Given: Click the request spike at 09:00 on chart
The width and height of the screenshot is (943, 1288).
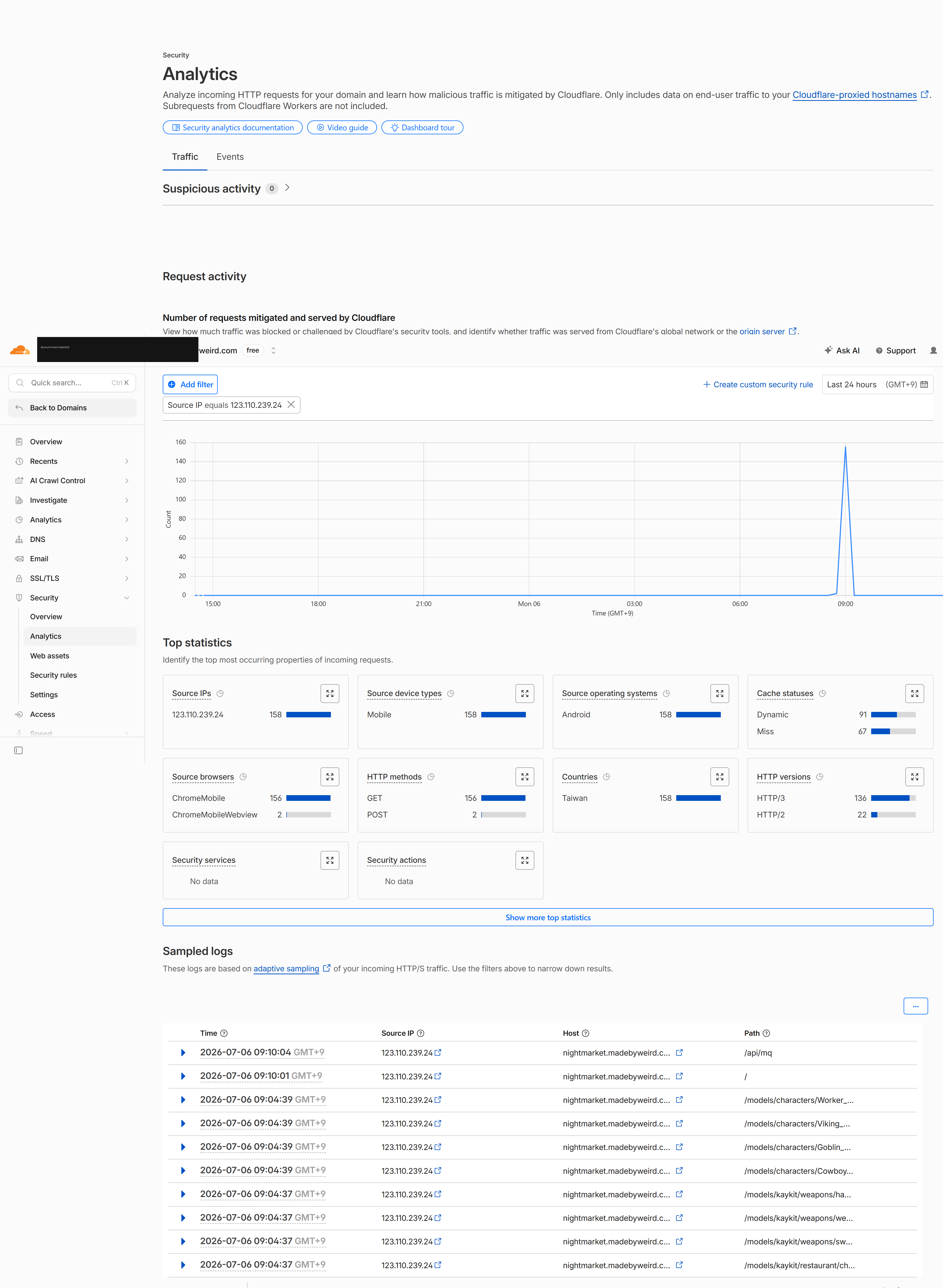Looking at the screenshot, I should click(845, 447).
